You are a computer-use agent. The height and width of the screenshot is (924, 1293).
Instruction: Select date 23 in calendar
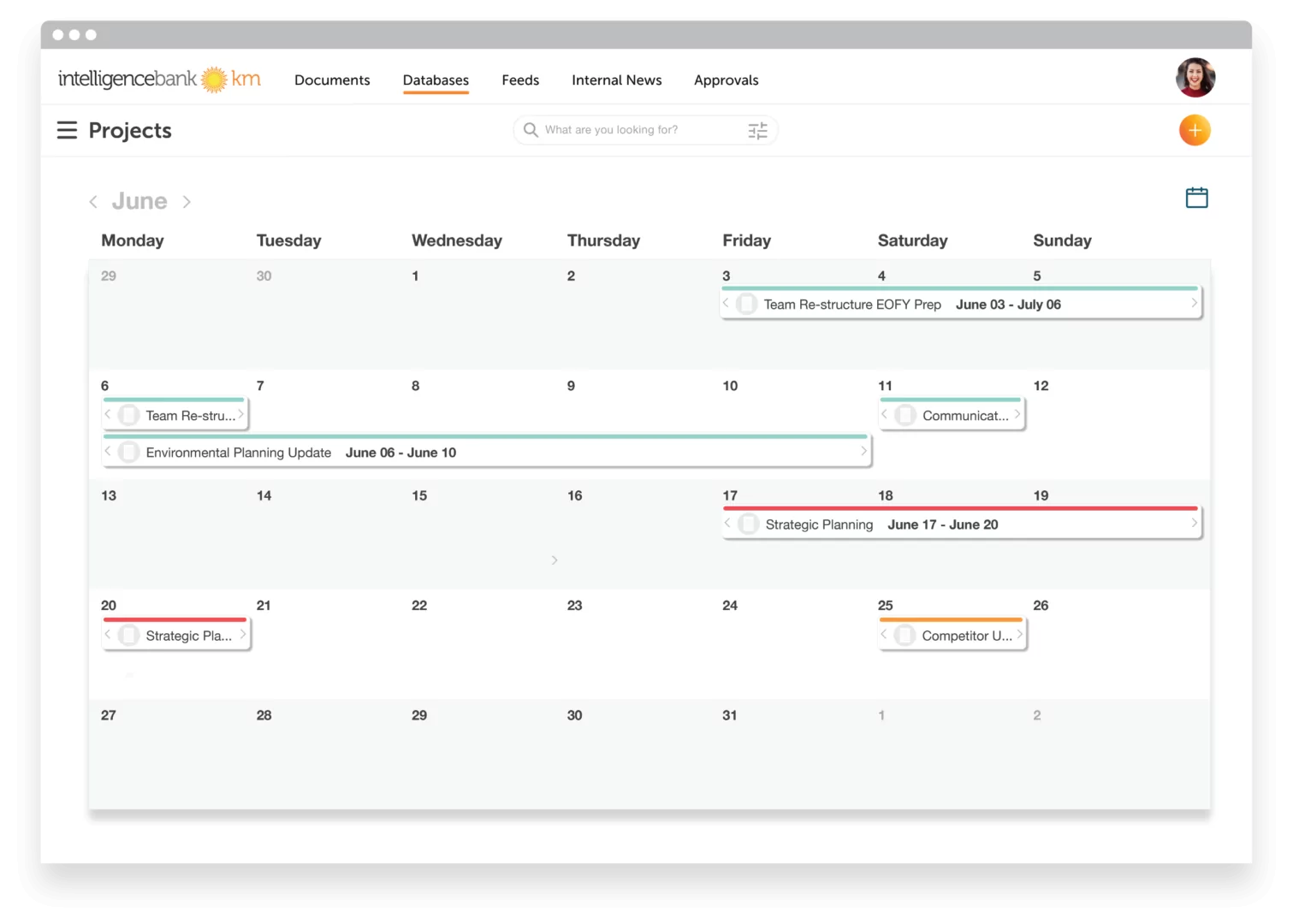pos(574,605)
